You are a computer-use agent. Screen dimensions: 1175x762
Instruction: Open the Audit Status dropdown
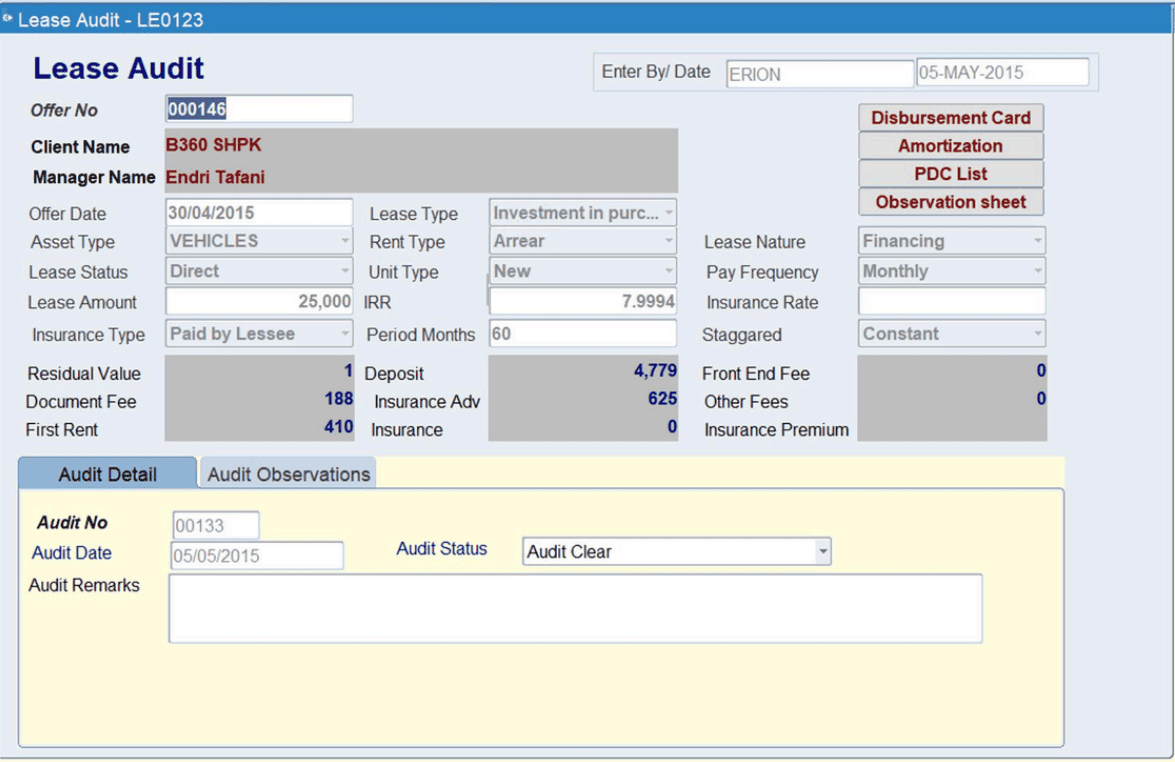point(822,551)
